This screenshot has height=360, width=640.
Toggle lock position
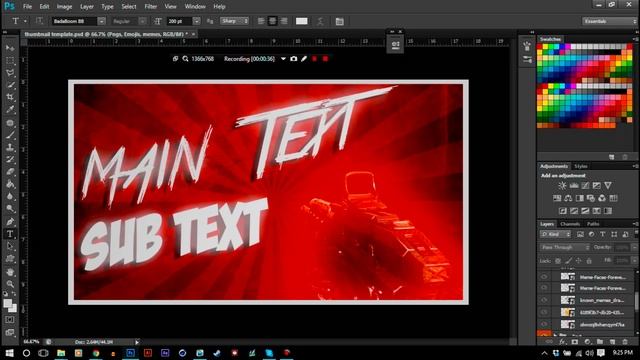click(578, 260)
